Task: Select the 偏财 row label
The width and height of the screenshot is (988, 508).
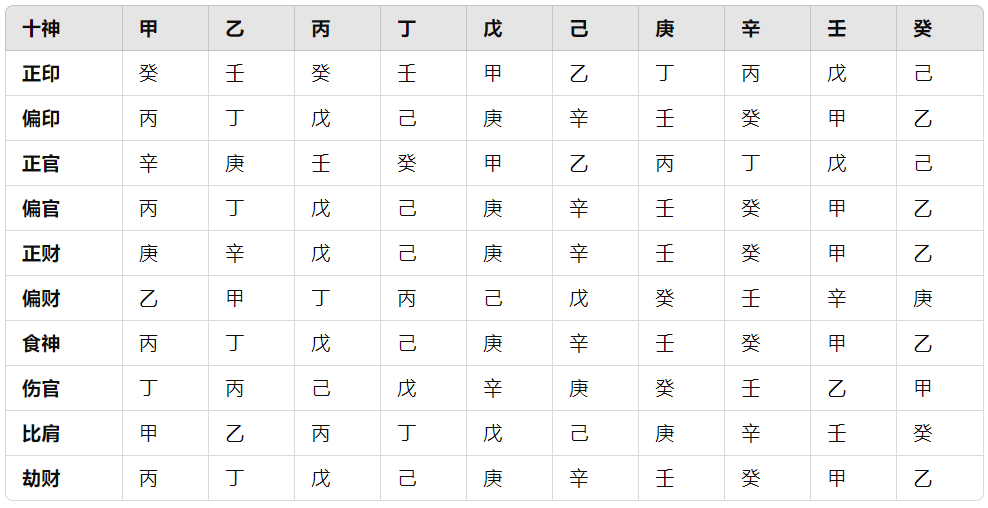Action: click(41, 299)
